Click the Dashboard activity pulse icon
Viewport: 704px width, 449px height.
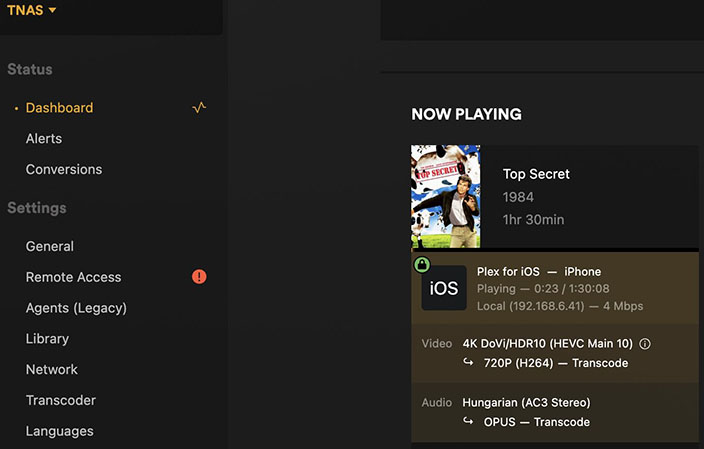coord(199,107)
